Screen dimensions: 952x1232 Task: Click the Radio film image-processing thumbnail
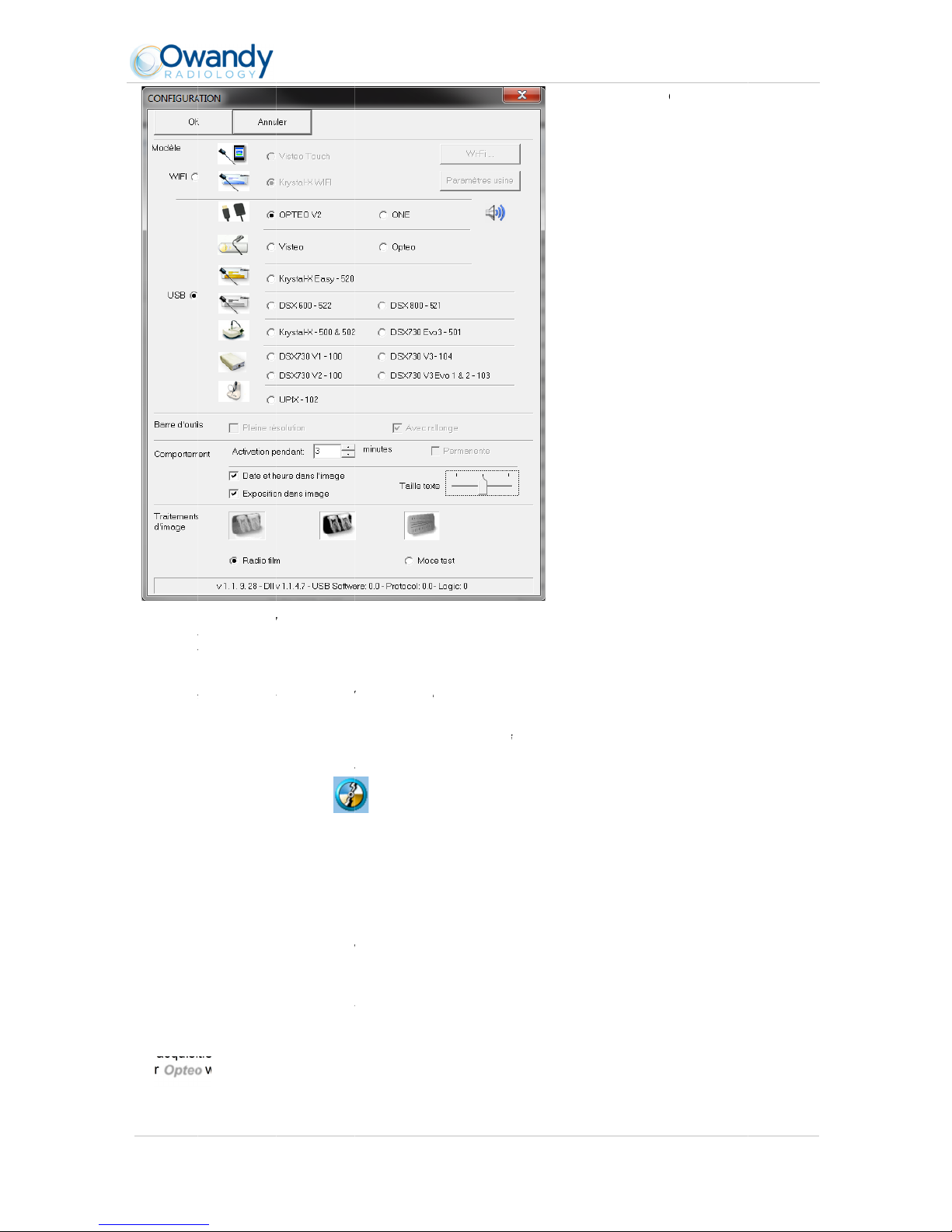point(247,525)
